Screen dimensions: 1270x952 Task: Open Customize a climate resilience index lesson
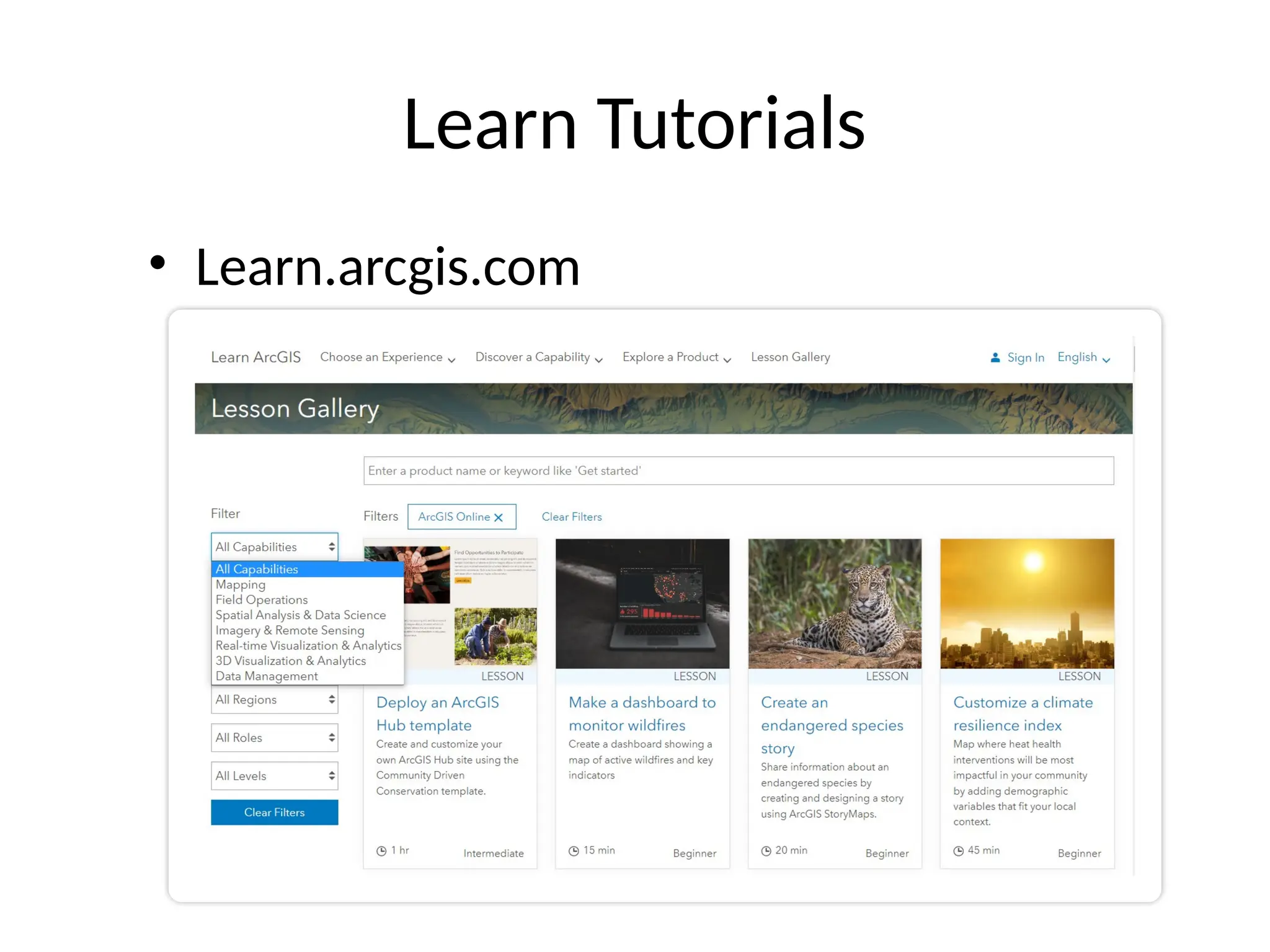[x=1023, y=714]
